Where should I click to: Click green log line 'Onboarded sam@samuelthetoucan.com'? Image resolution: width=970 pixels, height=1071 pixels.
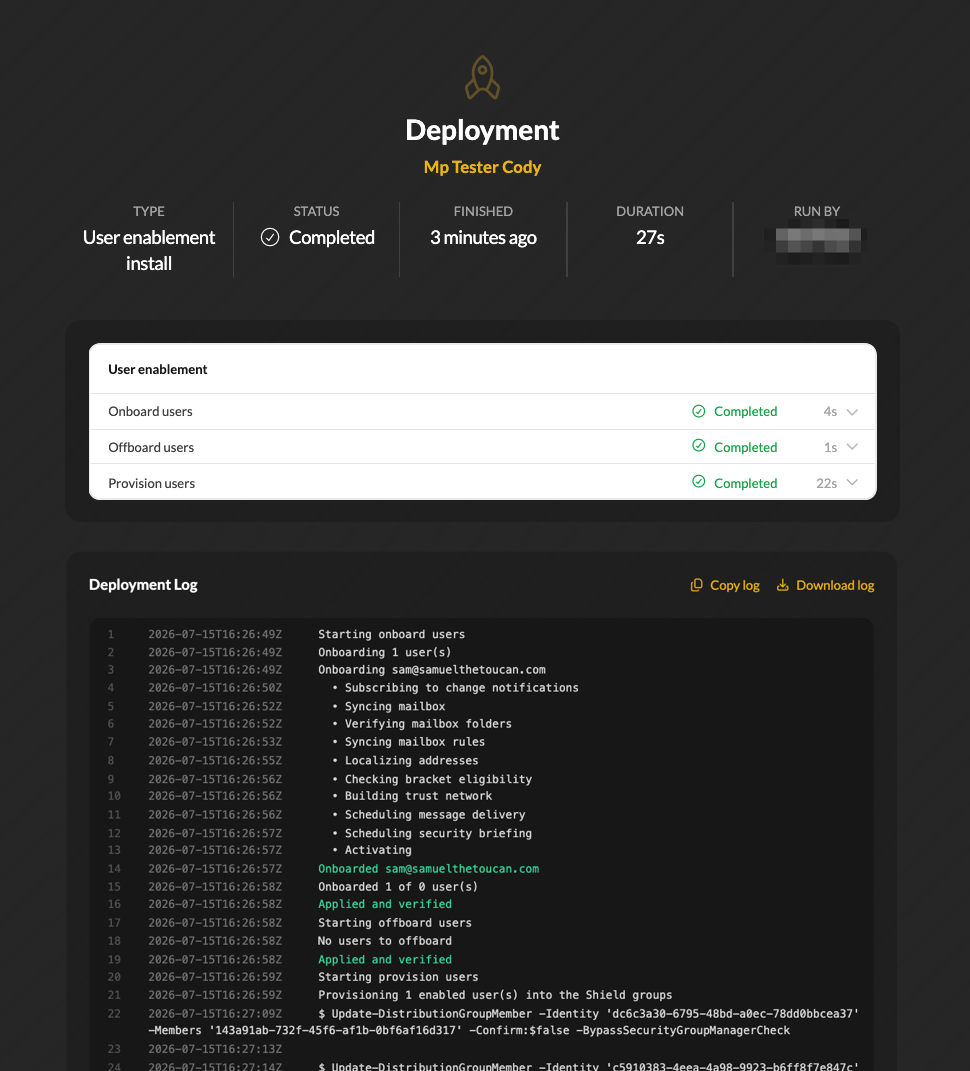tap(428, 869)
